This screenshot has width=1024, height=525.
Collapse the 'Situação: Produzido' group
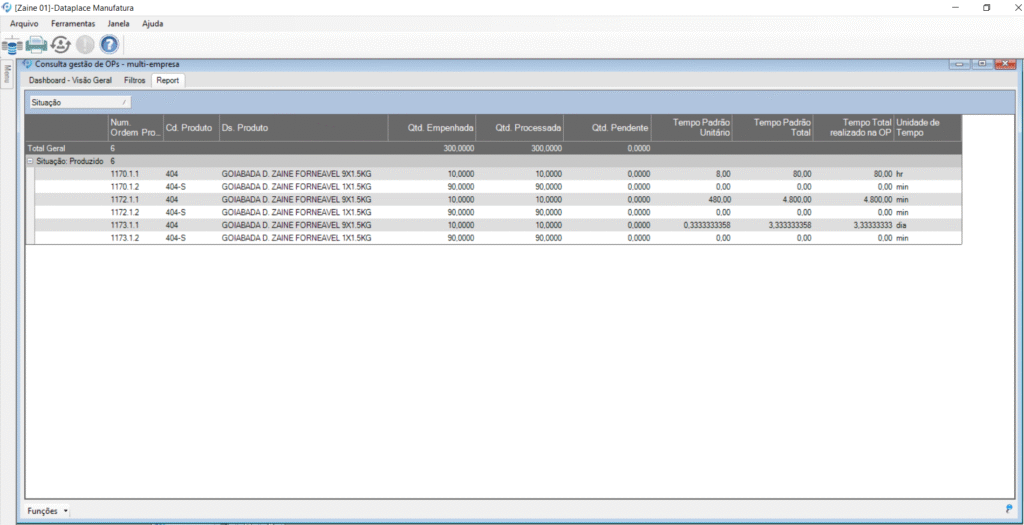(x=30, y=161)
